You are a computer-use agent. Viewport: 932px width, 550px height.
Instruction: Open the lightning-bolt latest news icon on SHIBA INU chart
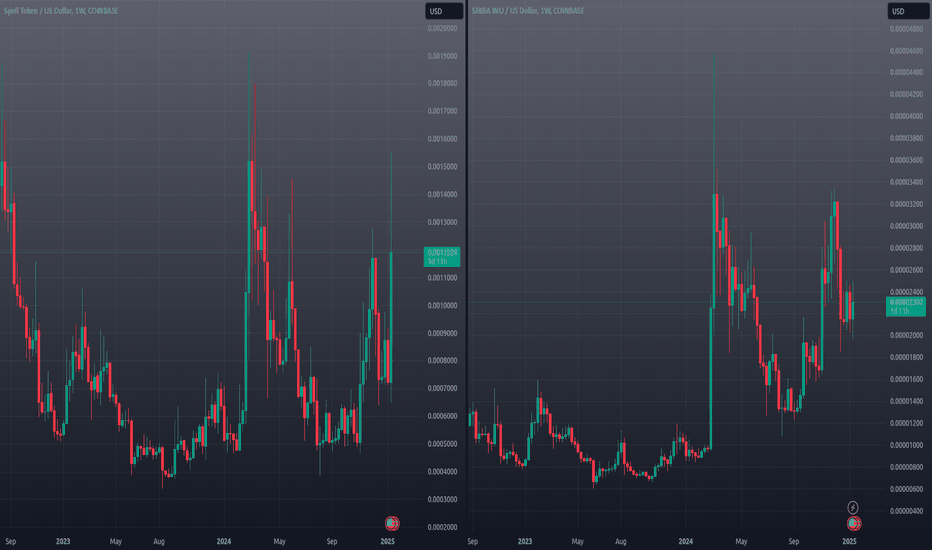click(x=852, y=507)
